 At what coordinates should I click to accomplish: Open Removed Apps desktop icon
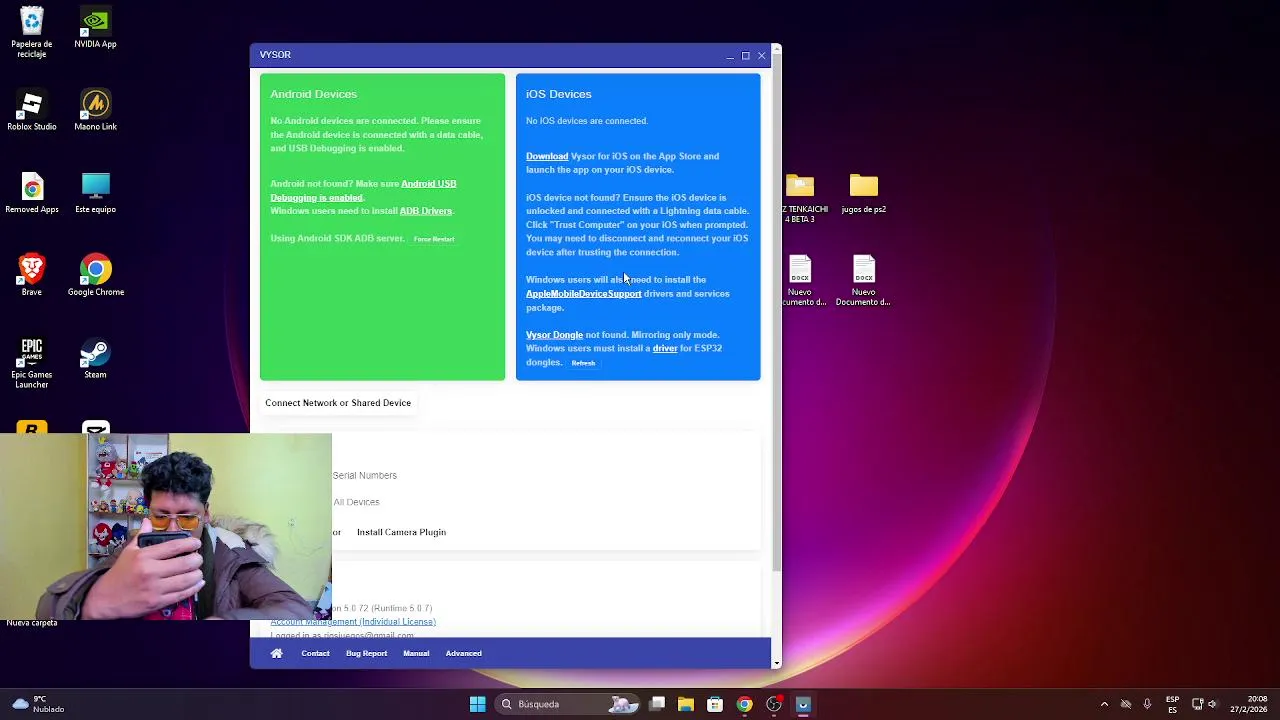[x=32, y=194]
